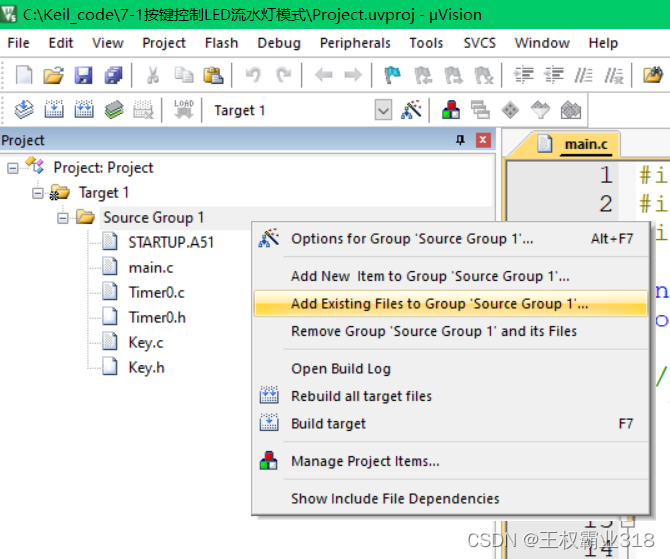Click the Batch Build stacked icon
This screenshot has height=559, width=670.
[x=114, y=110]
